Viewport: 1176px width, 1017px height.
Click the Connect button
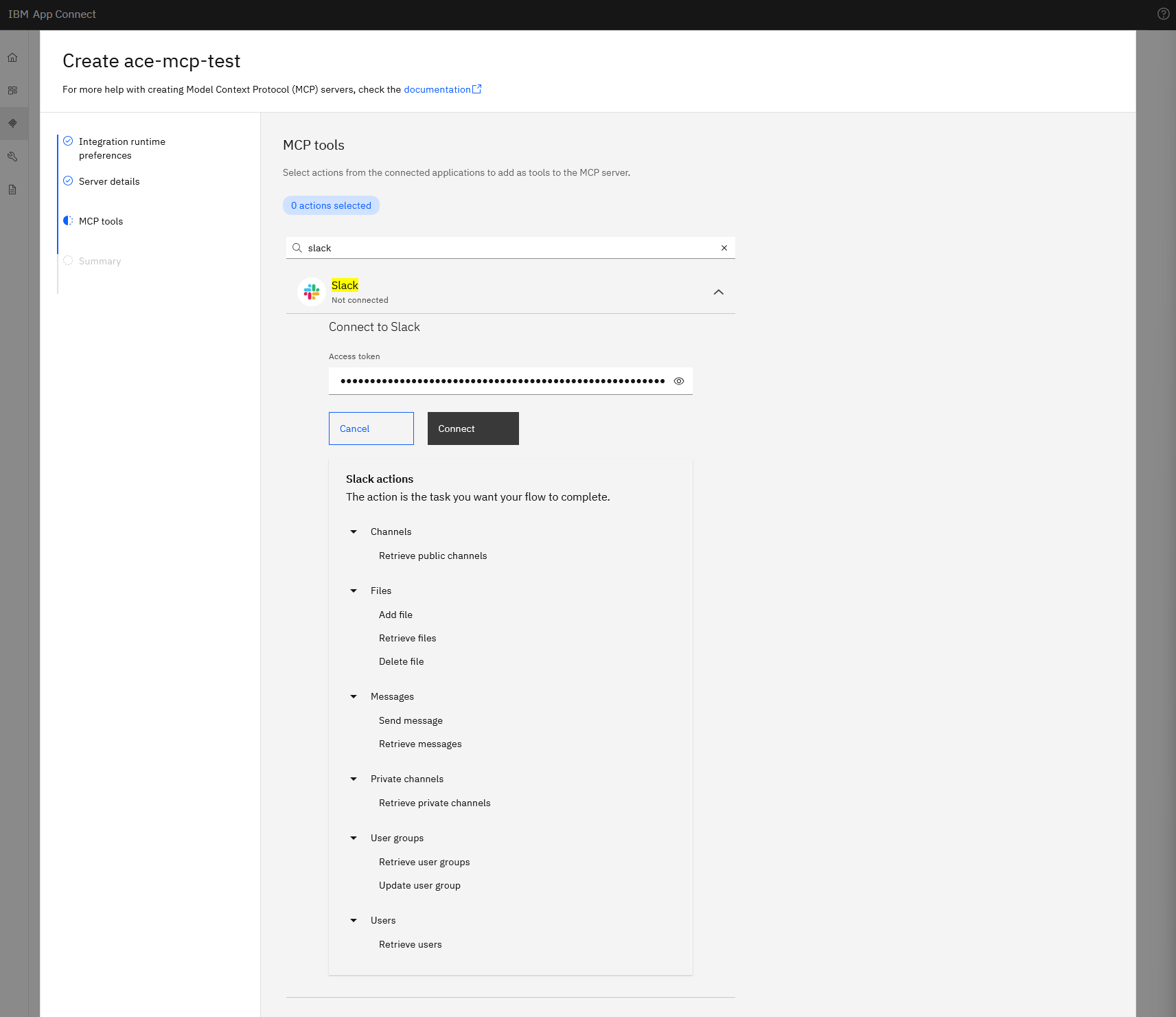coord(473,428)
